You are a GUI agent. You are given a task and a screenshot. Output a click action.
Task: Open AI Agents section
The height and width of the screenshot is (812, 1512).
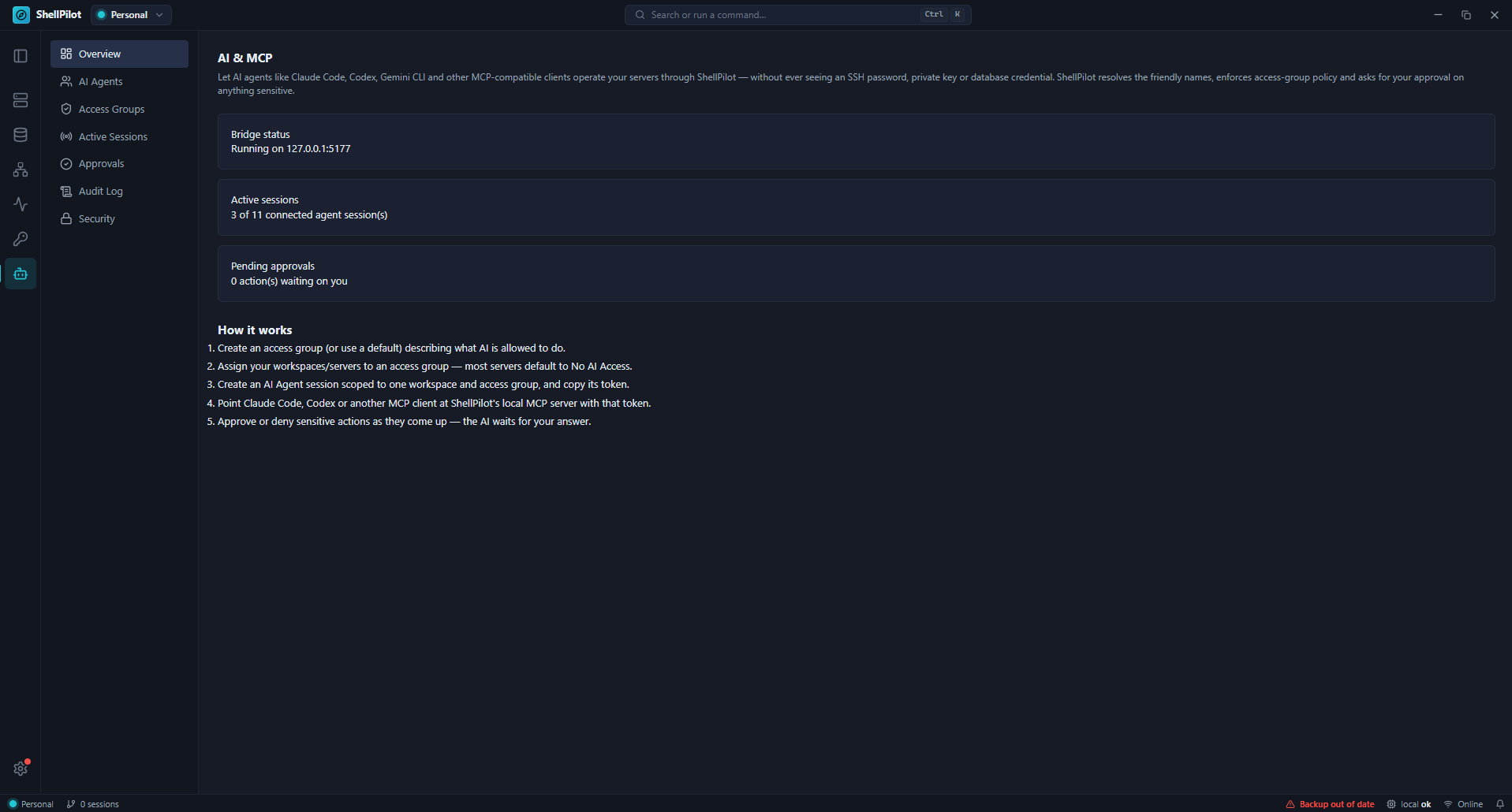[x=119, y=81]
